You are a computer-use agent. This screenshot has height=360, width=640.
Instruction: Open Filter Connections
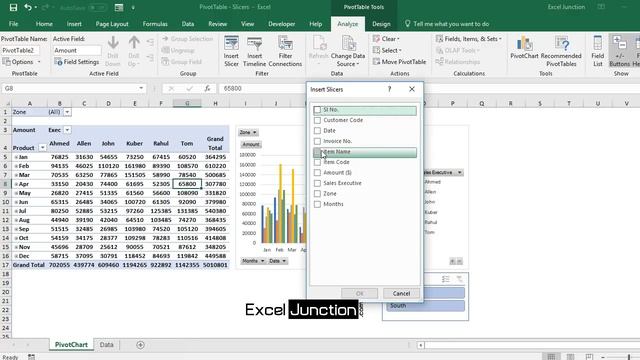click(x=285, y=51)
